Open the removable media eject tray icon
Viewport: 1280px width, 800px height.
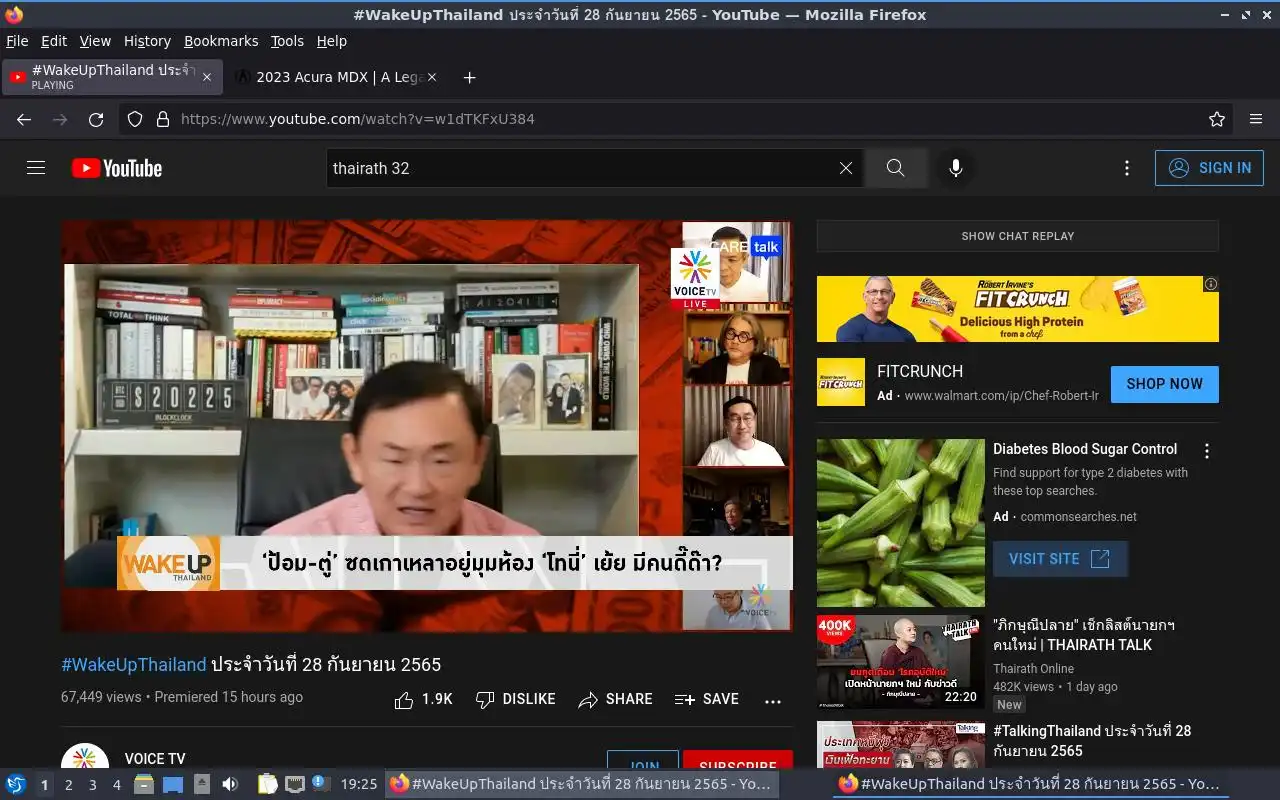(x=201, y=784)
